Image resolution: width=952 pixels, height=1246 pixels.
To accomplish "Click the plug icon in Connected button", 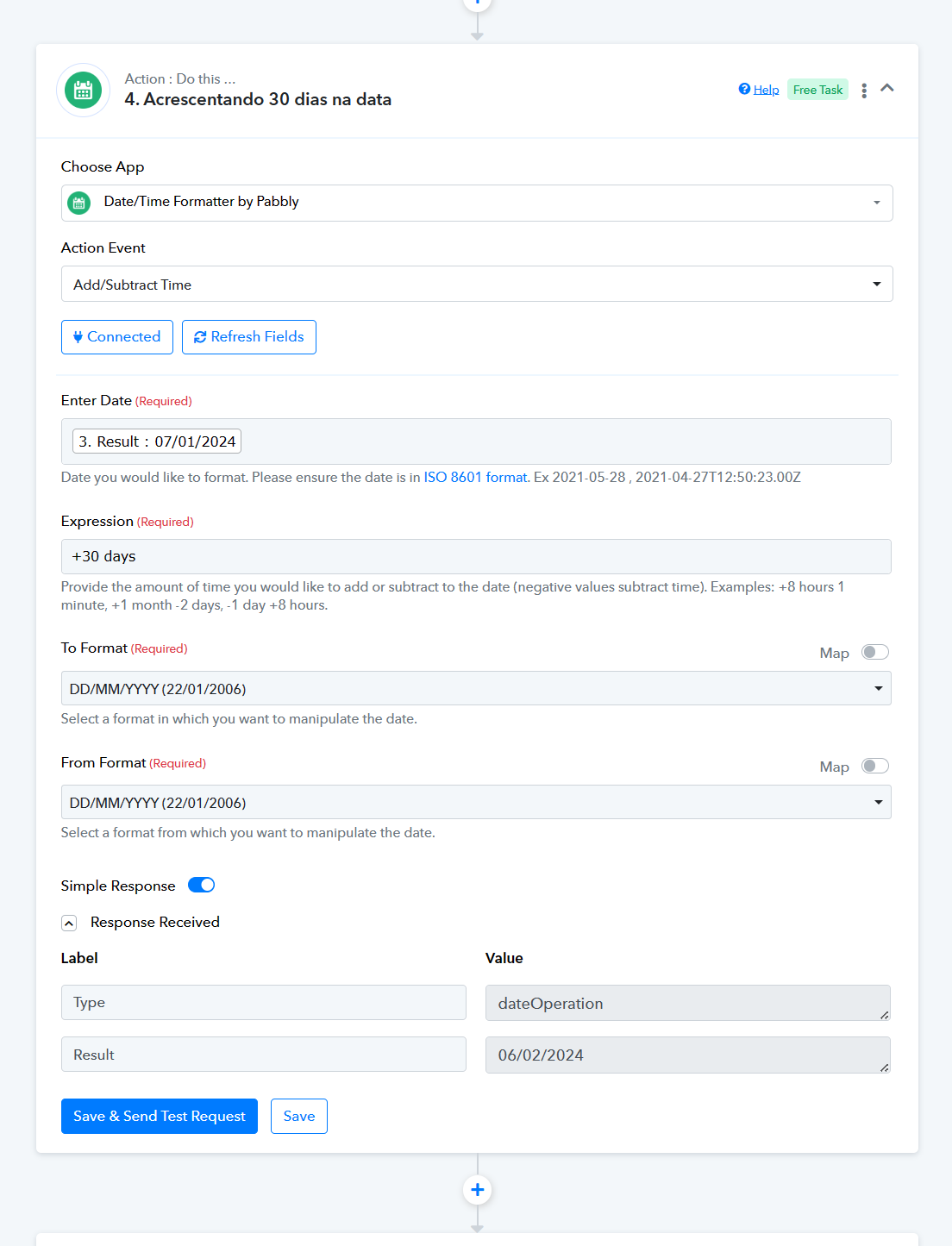I will pos(78,337).
